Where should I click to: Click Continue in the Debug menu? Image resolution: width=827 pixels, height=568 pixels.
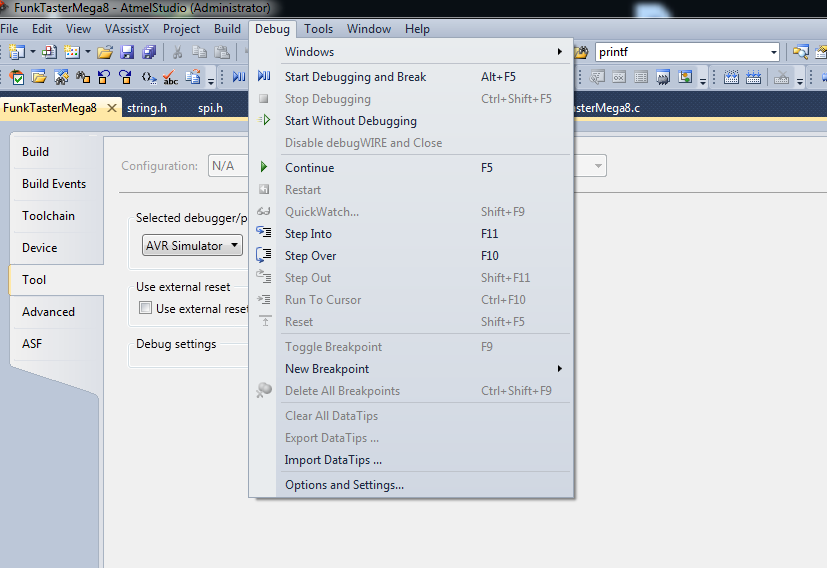(411, 168)
